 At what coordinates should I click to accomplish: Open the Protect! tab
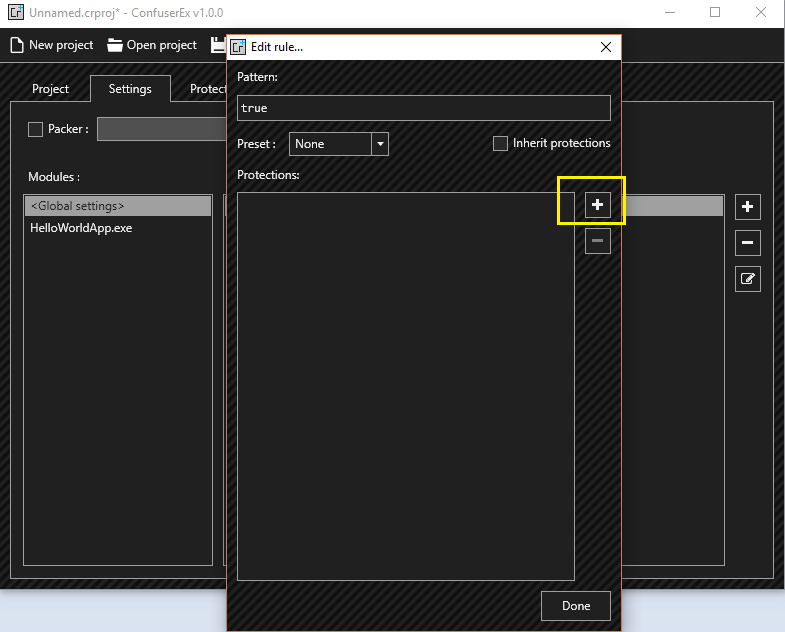(x=207, y=89)
